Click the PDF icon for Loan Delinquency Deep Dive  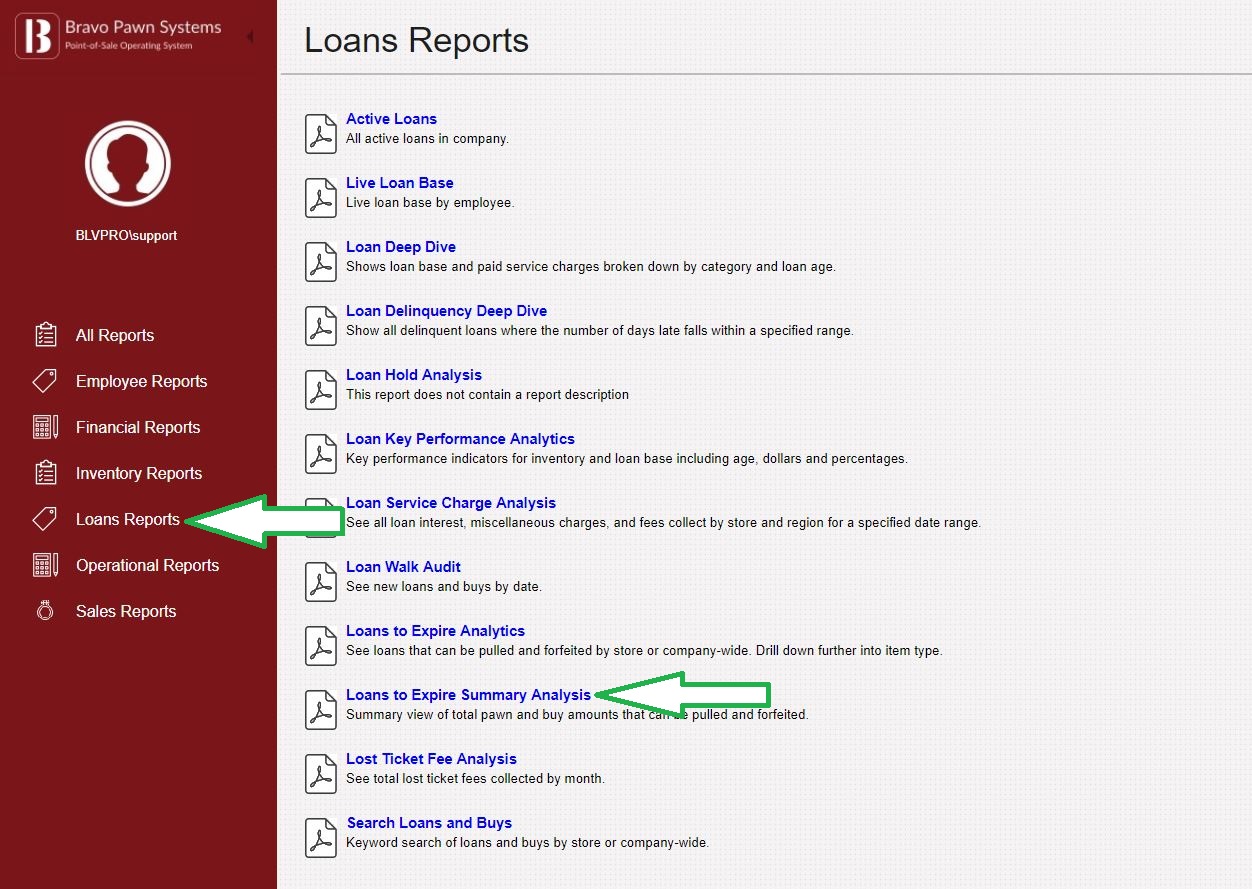click(x=320, y=326)
